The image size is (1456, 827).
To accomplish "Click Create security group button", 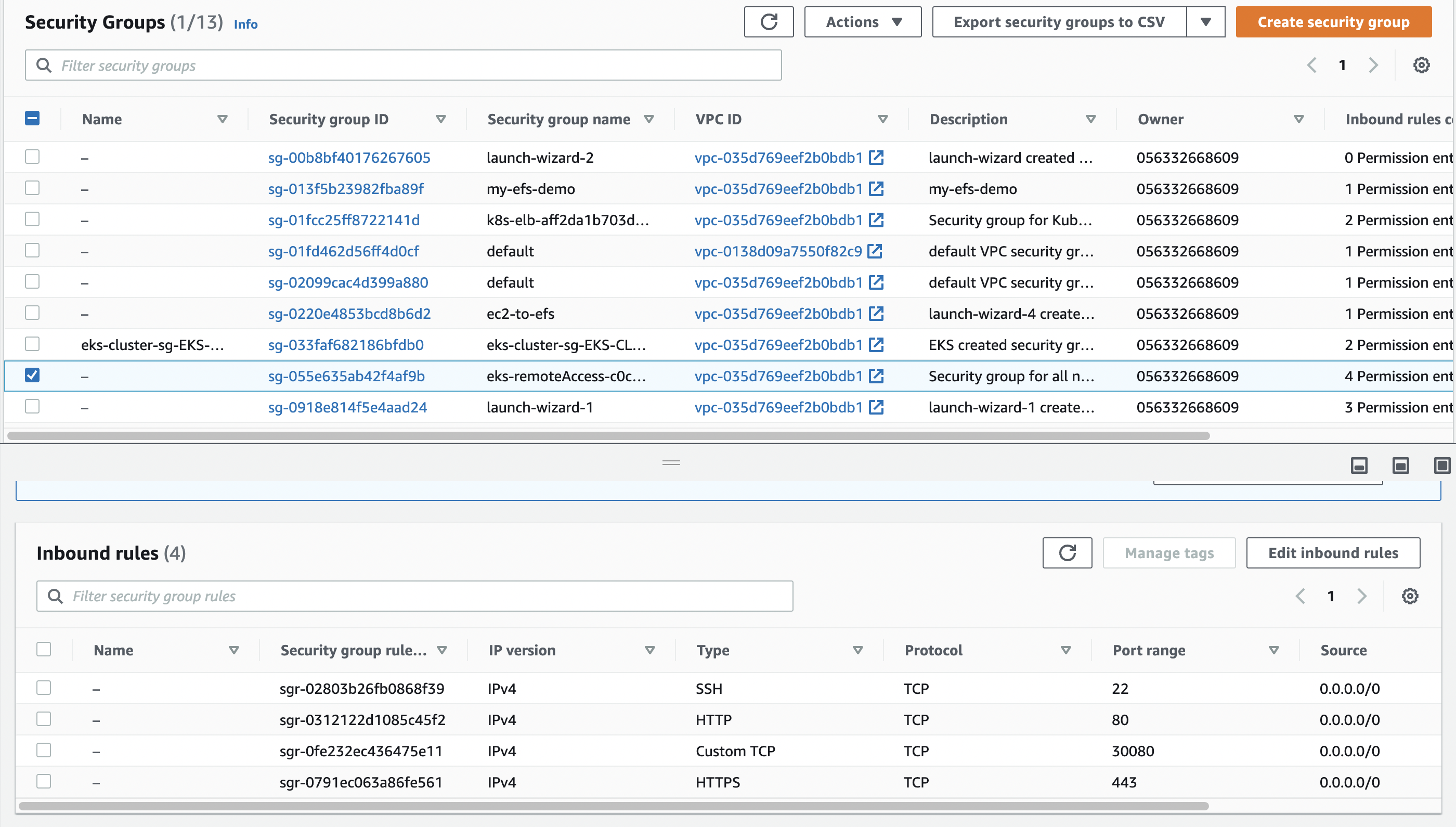I will tap(1333, 22).
